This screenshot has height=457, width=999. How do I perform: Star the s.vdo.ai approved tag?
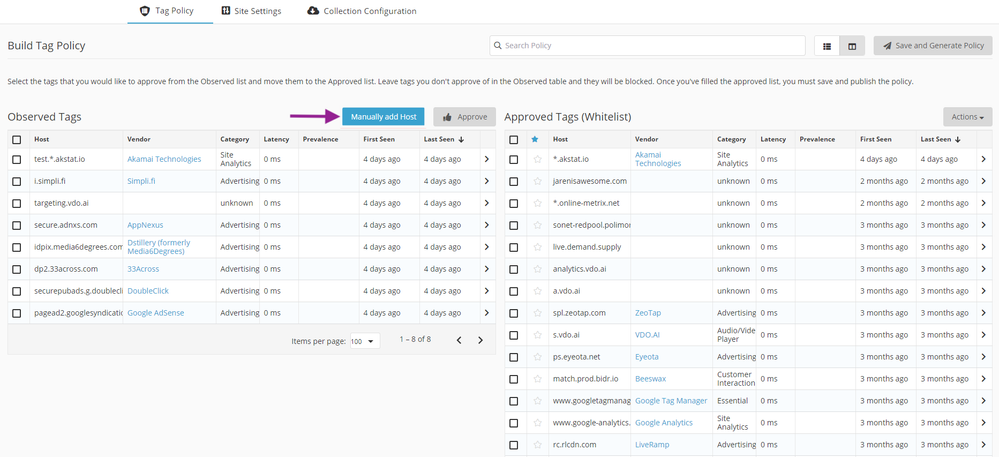[537, 335]
